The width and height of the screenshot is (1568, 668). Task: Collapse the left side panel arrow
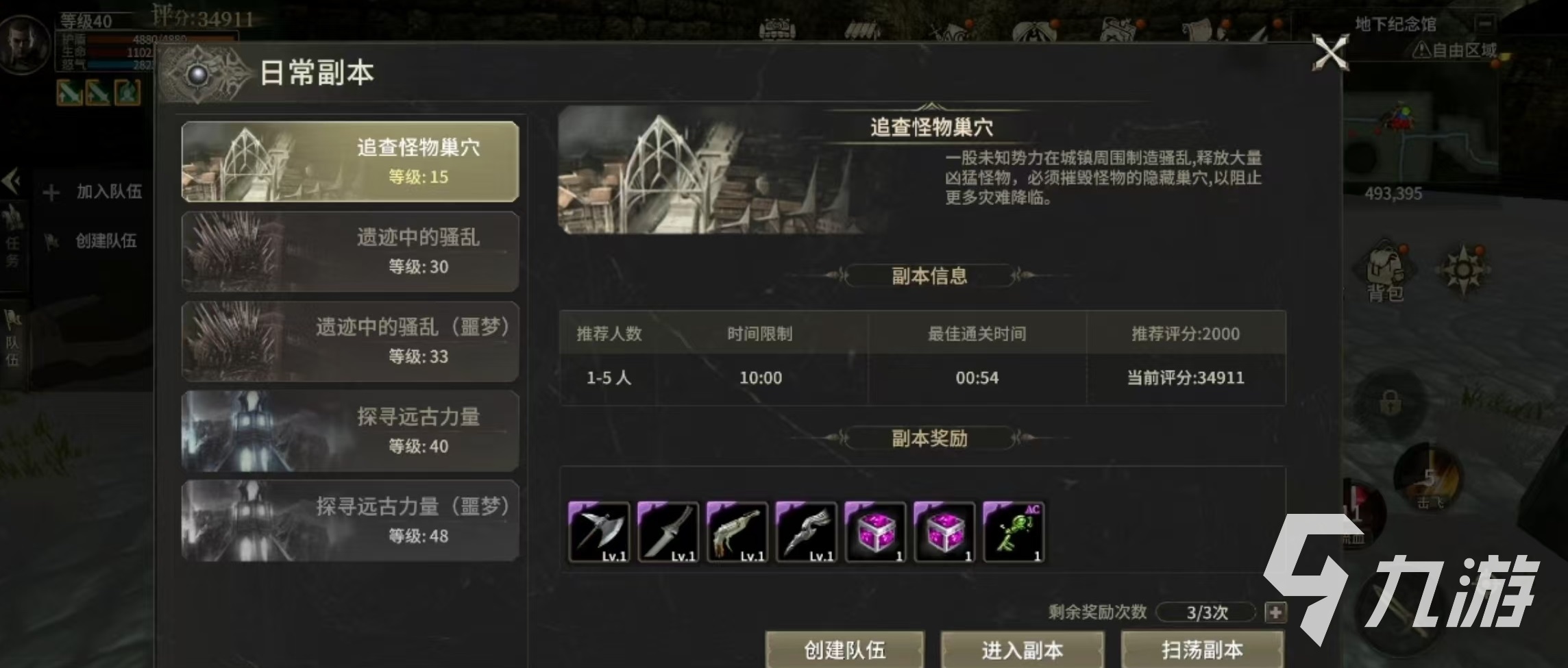pyautogui.click(x=10, y=182)
